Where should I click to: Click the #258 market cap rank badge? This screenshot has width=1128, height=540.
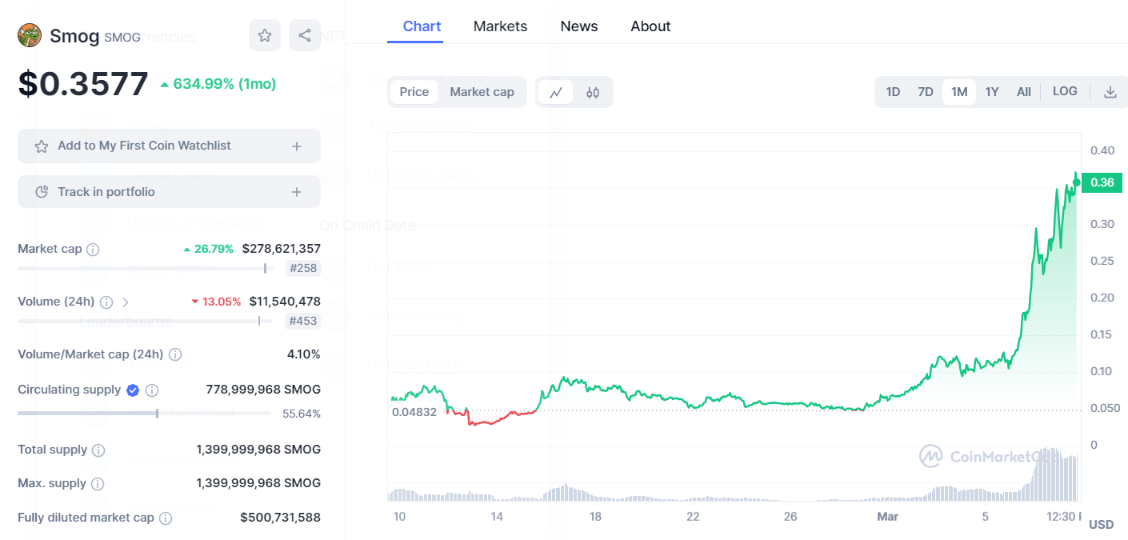[x=302, y=268]
